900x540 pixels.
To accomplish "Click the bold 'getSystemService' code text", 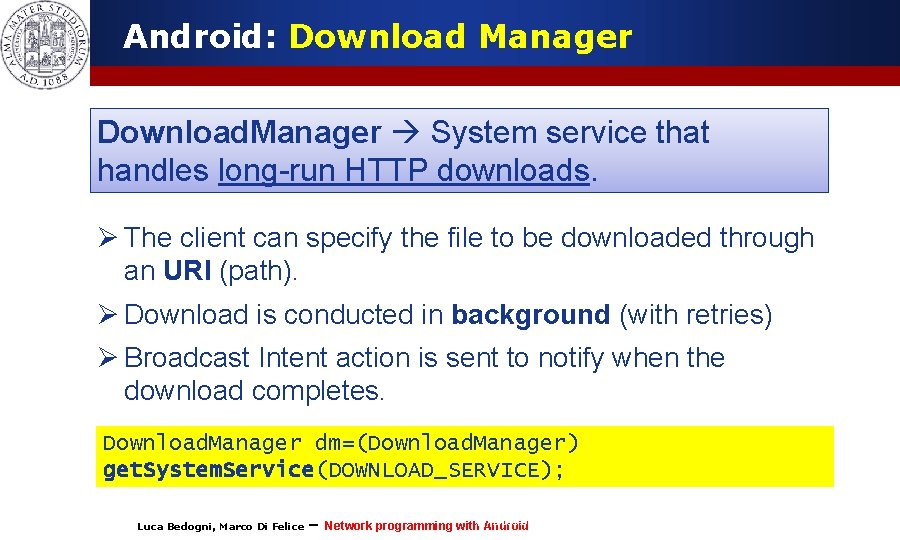I will click(x=208, y=470).
